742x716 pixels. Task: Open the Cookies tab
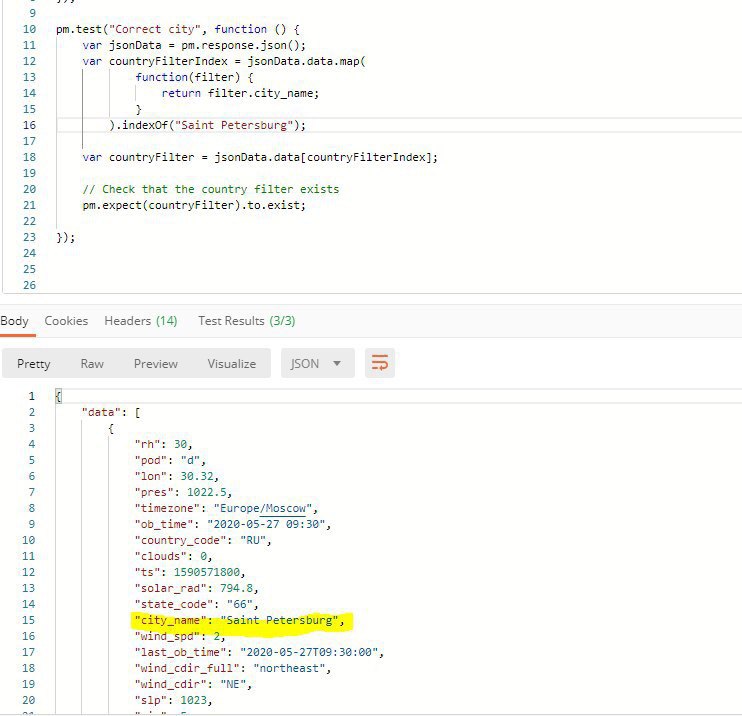pyautogui.click(x=66, y=321)
